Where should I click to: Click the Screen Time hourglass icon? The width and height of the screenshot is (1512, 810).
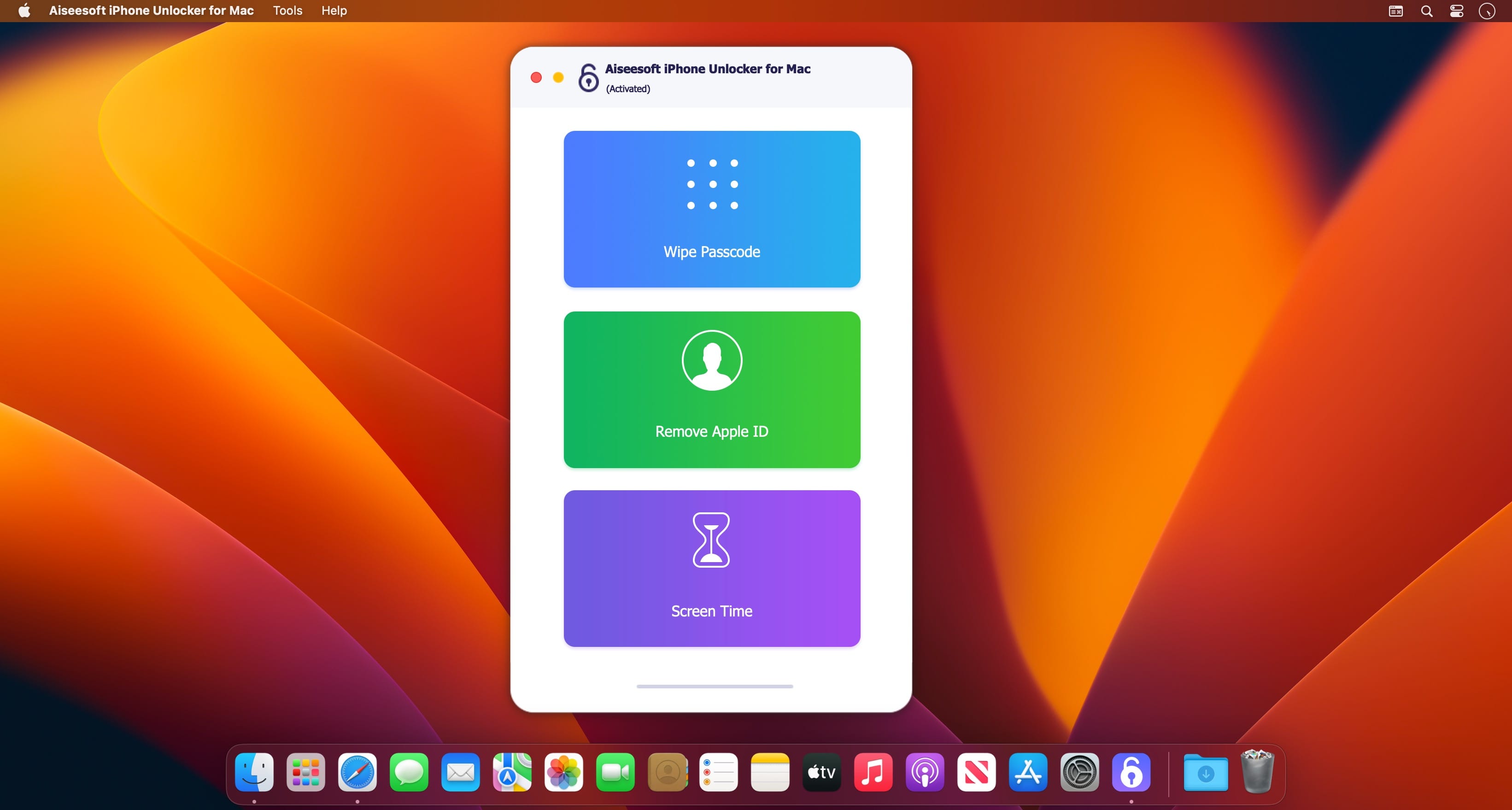(711, 540)
